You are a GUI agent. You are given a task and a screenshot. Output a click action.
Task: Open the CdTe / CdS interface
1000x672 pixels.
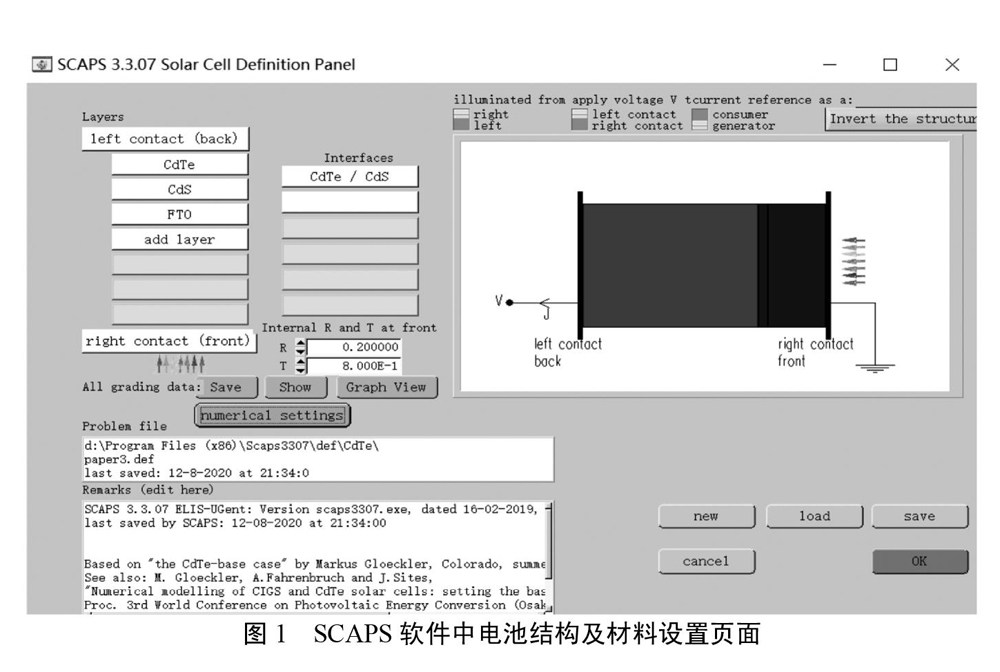349,177
